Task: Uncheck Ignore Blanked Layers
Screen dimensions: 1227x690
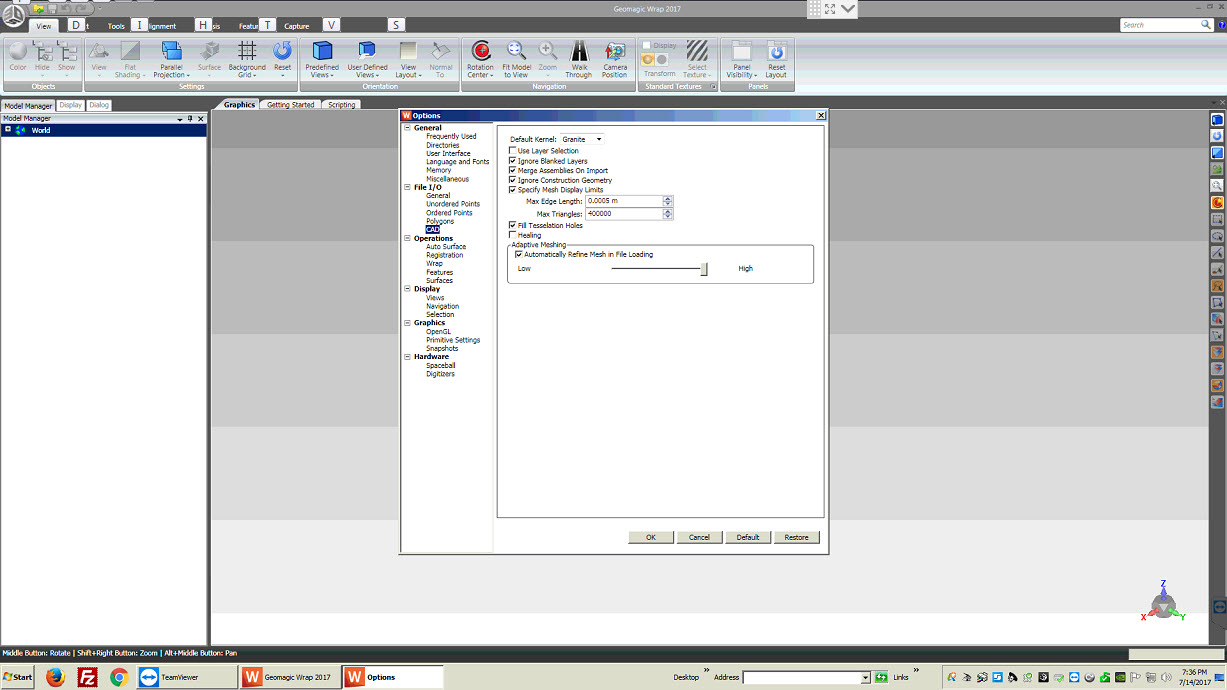Action: 513,161
